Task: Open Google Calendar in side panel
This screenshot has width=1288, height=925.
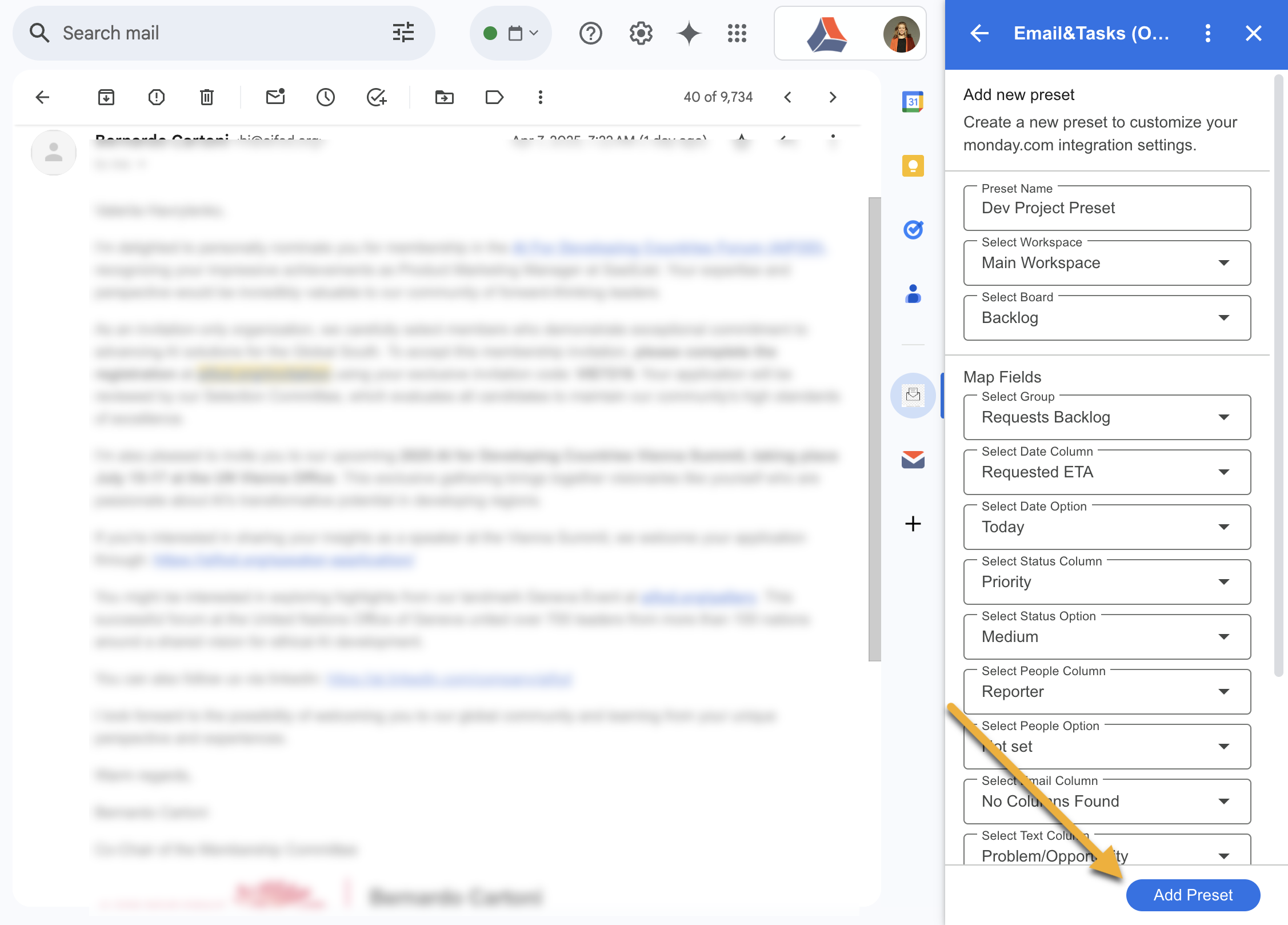Action: (x=913, y=102)
